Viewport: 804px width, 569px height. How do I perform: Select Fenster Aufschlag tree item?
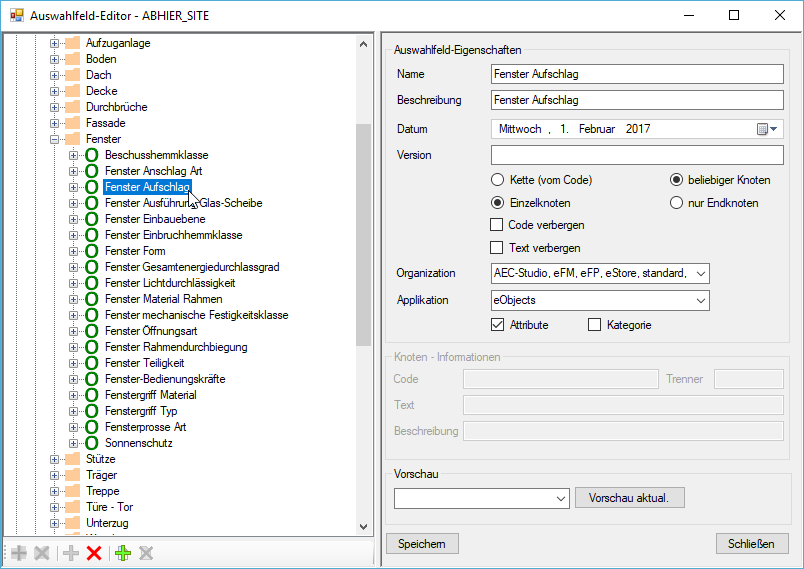(148, 187)
